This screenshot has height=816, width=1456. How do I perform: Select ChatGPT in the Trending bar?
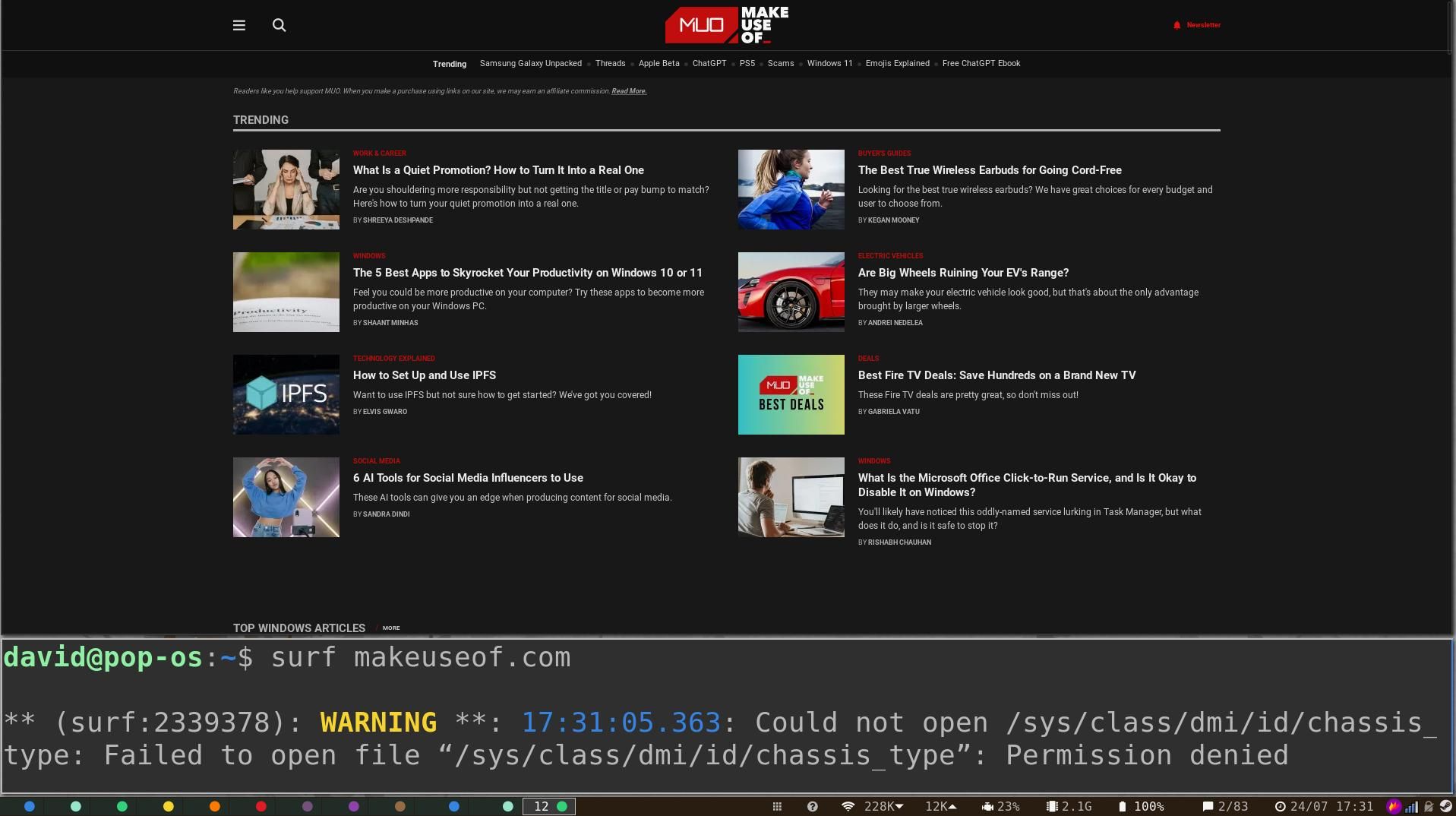tap(709, 64)
